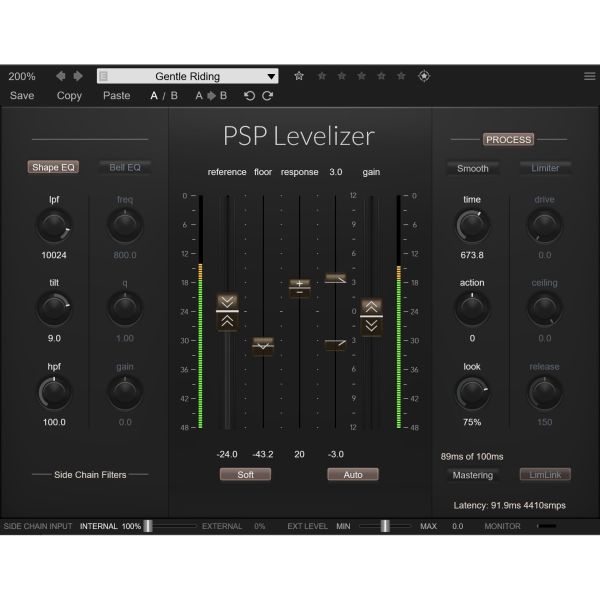Click Copy in the toolbar

coord(69,96)
